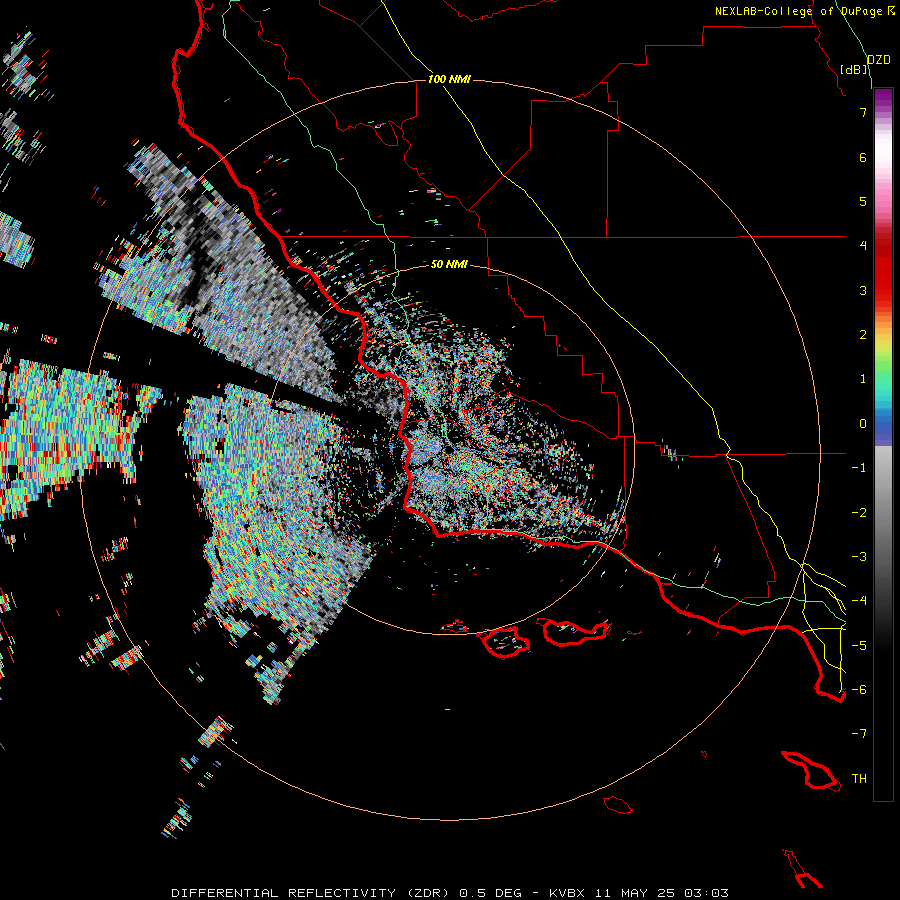Select the -4 value on the color scale
The height and width of the screenshot is (900, 900).
(x=859, y=601)
